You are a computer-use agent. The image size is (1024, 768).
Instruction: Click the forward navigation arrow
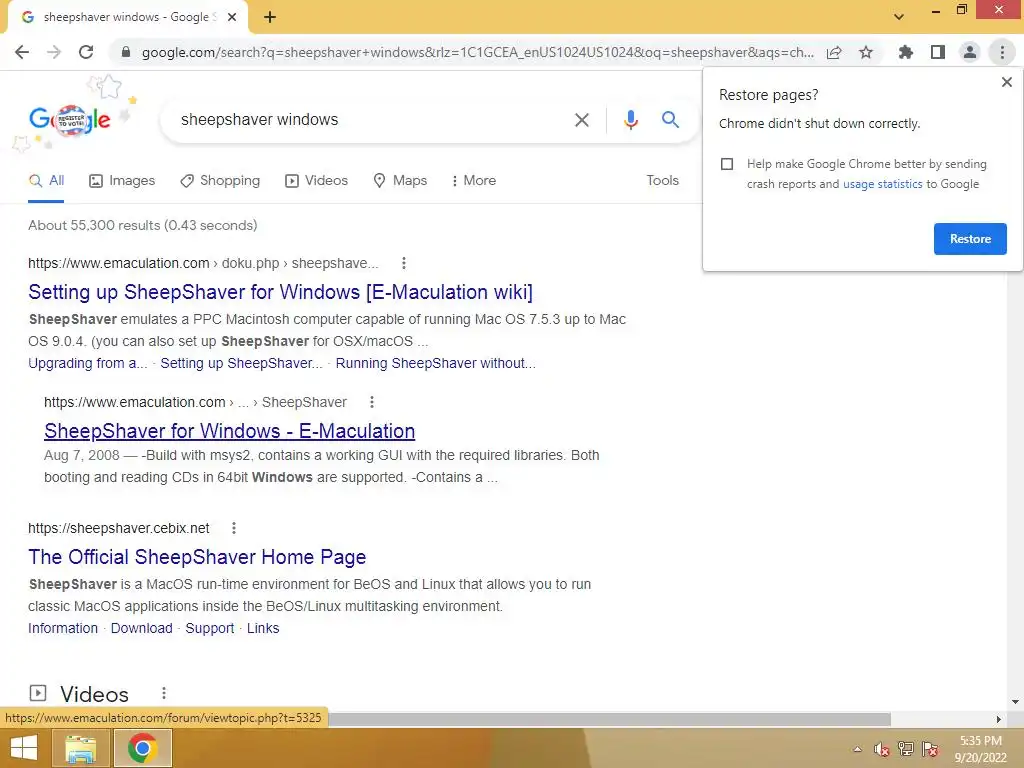[54, 52]
